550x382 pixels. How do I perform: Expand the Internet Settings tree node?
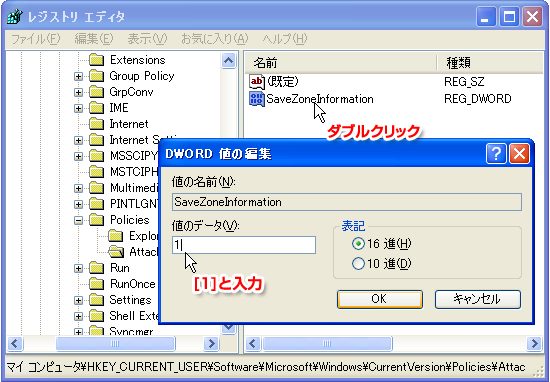(79, 140)
